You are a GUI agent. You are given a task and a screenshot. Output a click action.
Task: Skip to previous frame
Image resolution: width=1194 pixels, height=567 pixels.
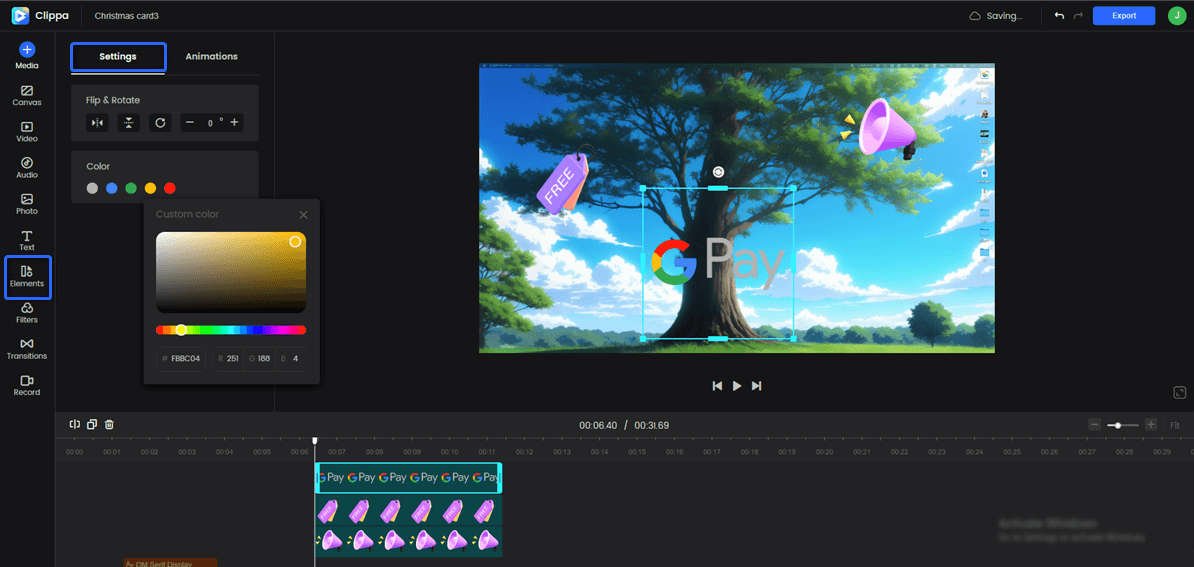717,386
